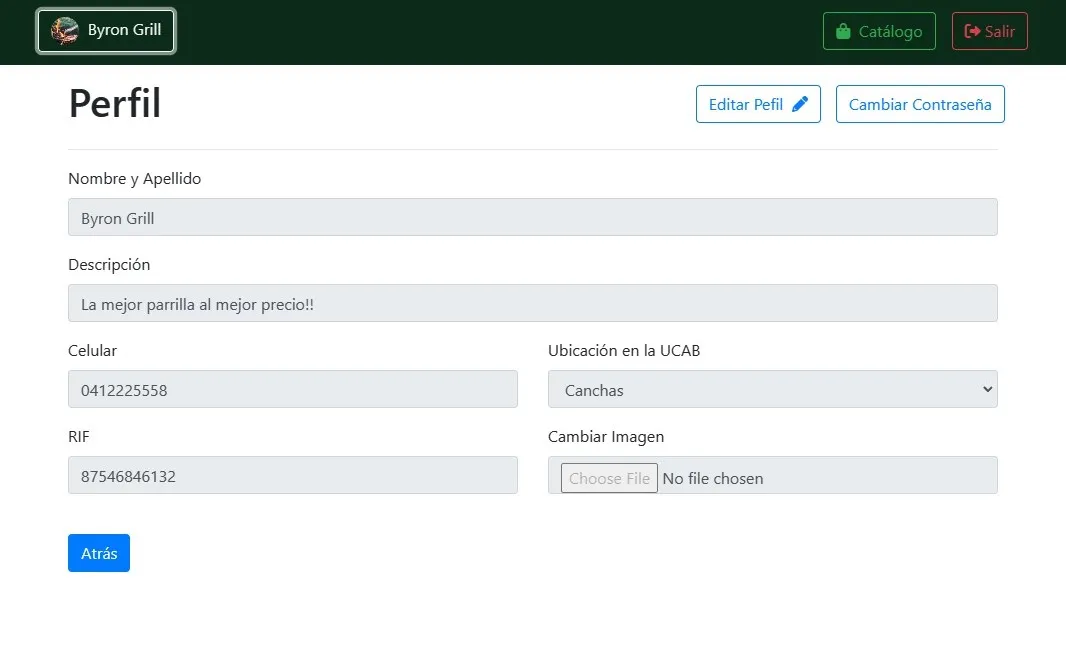The image size is (1066, 645).
Task: Click the Editar Pefil button label
Action: click(745, 104)
